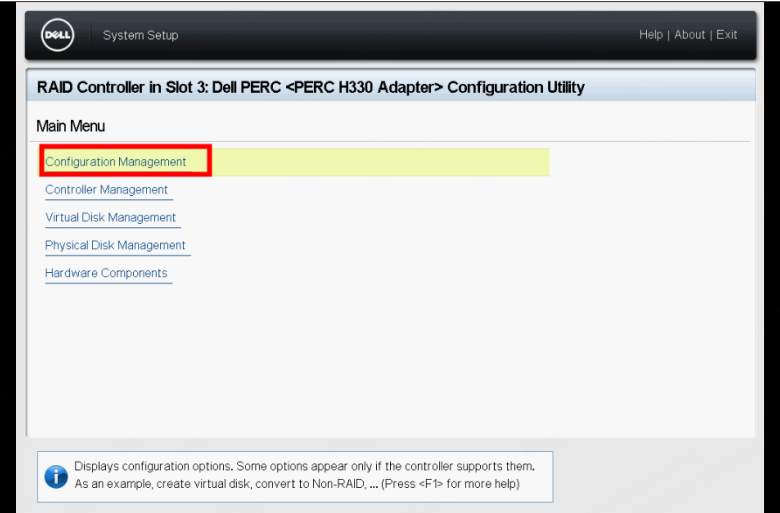The height and width of the screenshot is (513, 780).
Task: Open Physical Disk Management
Action: 115,245
